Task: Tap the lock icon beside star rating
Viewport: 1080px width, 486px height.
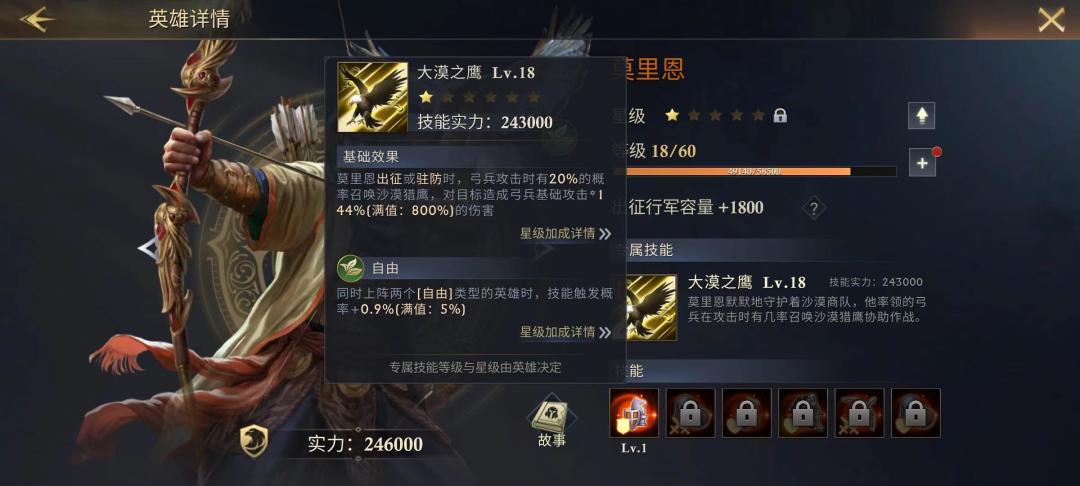Action: [x=780, y=116]
